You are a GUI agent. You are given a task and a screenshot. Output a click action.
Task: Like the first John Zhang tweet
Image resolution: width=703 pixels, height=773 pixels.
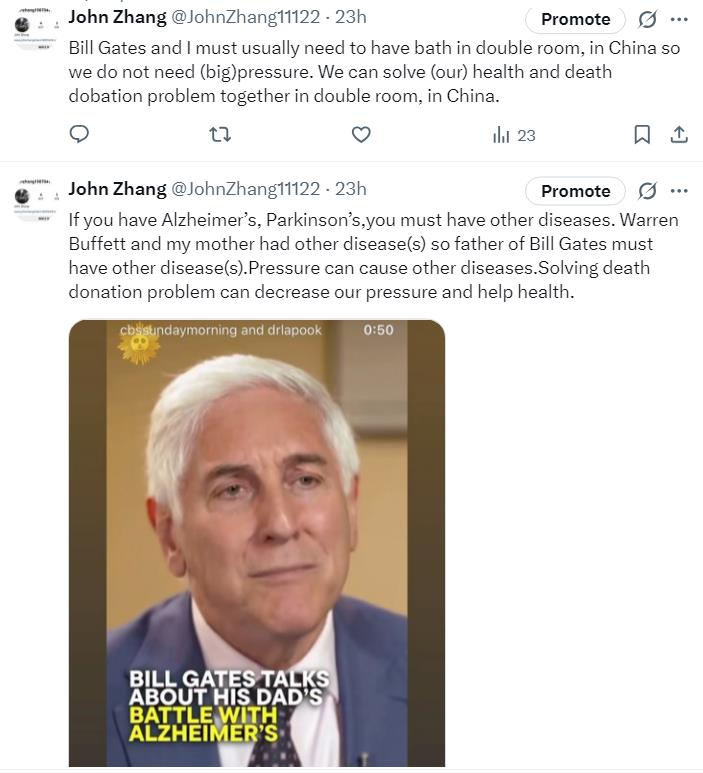tap(361, 135)
